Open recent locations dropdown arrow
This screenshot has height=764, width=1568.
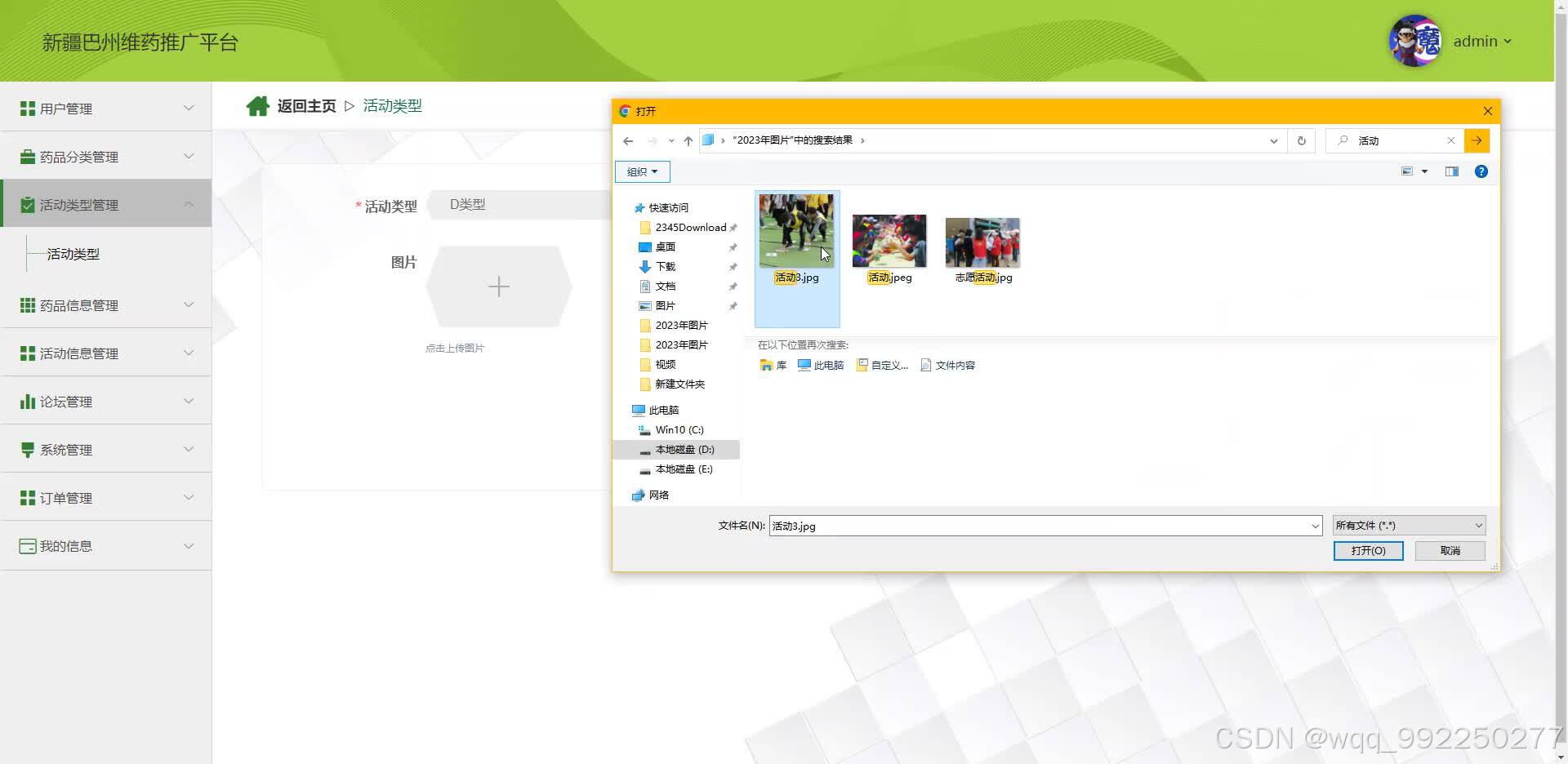coord(671,140)
